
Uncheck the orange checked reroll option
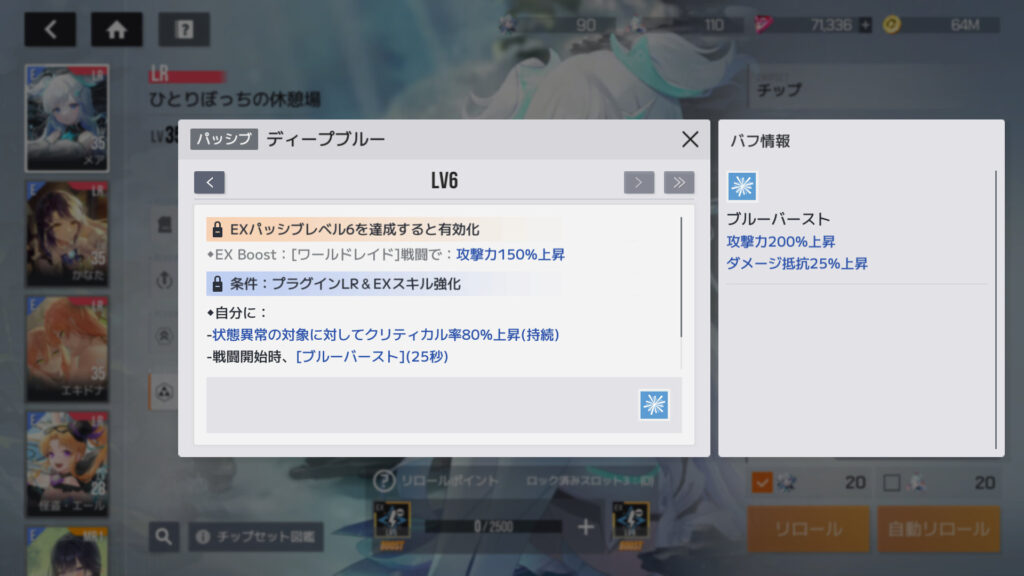(x=762, y=483)
